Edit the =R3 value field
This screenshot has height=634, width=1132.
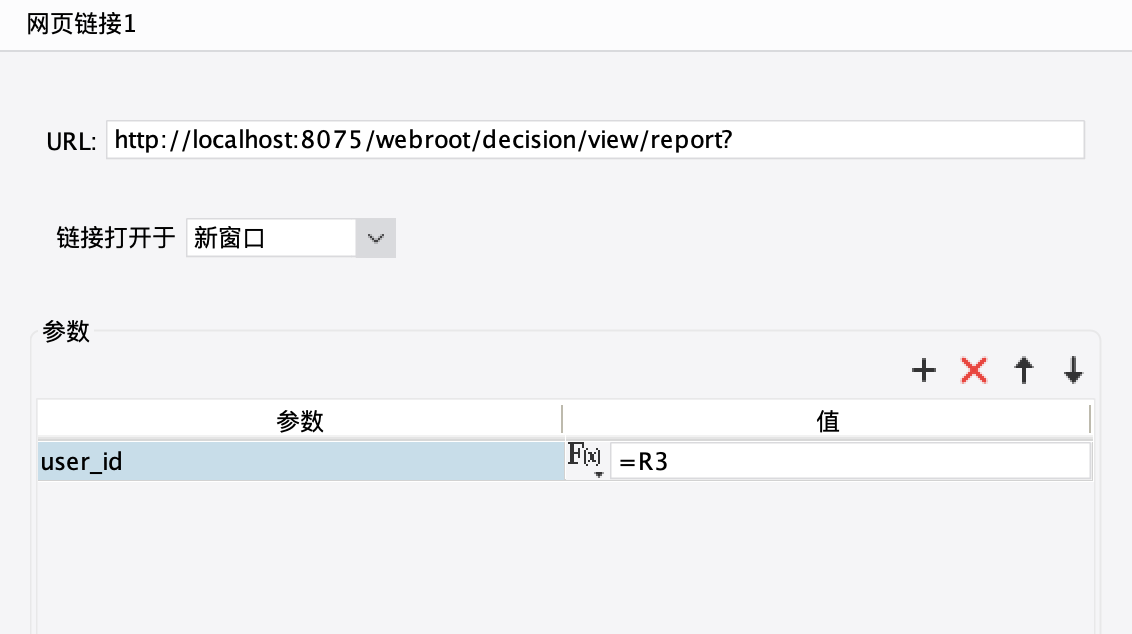click(850, 461)
